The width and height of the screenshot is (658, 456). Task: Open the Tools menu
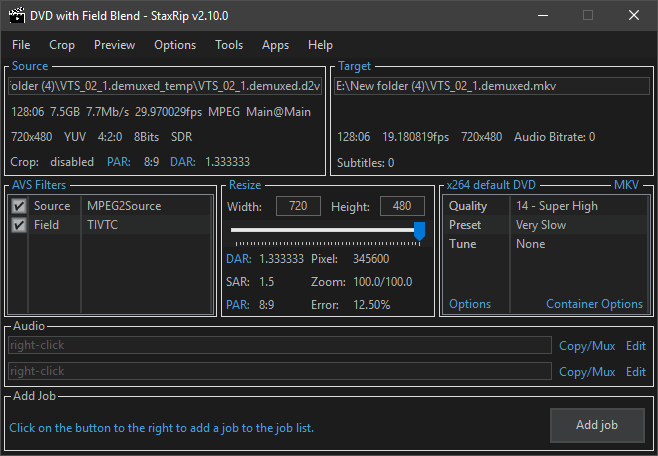point(229,45)
